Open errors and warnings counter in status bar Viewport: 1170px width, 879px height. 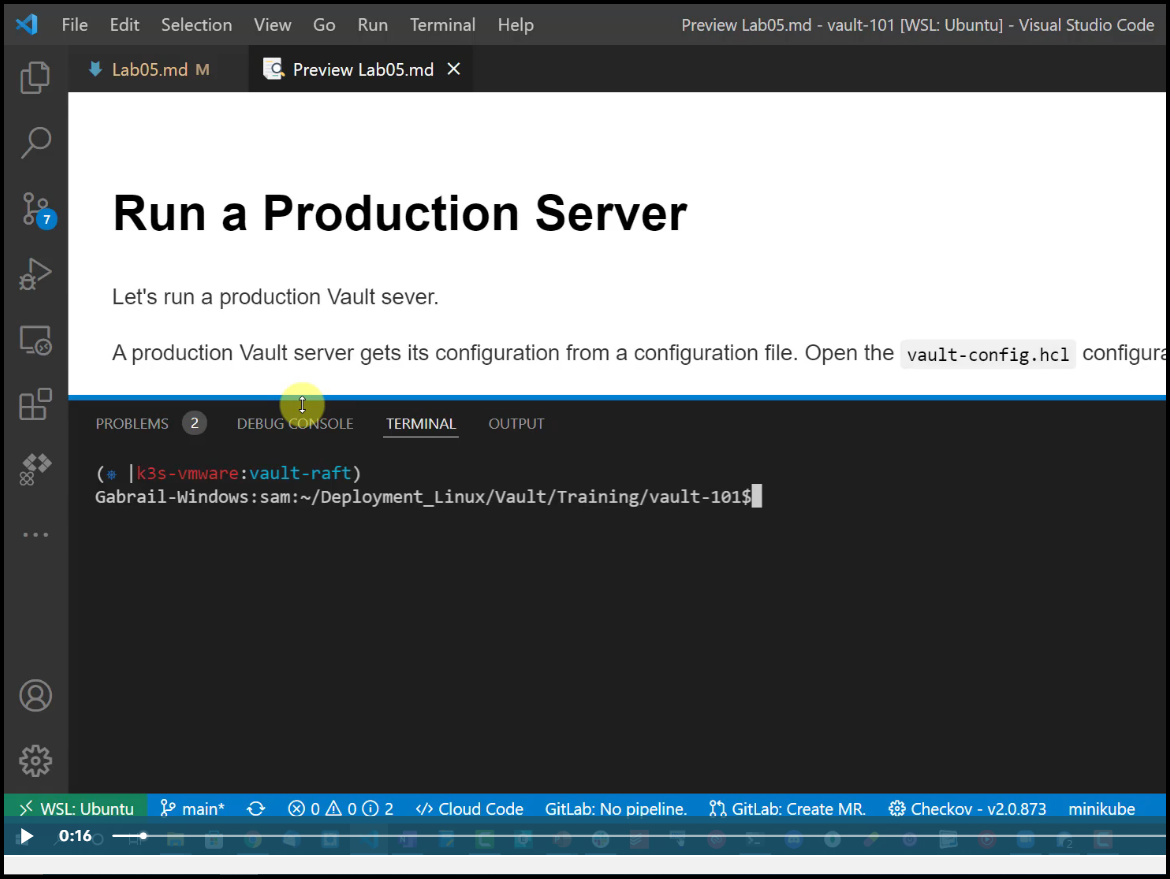pyautogui.click(x=340, y=809)
